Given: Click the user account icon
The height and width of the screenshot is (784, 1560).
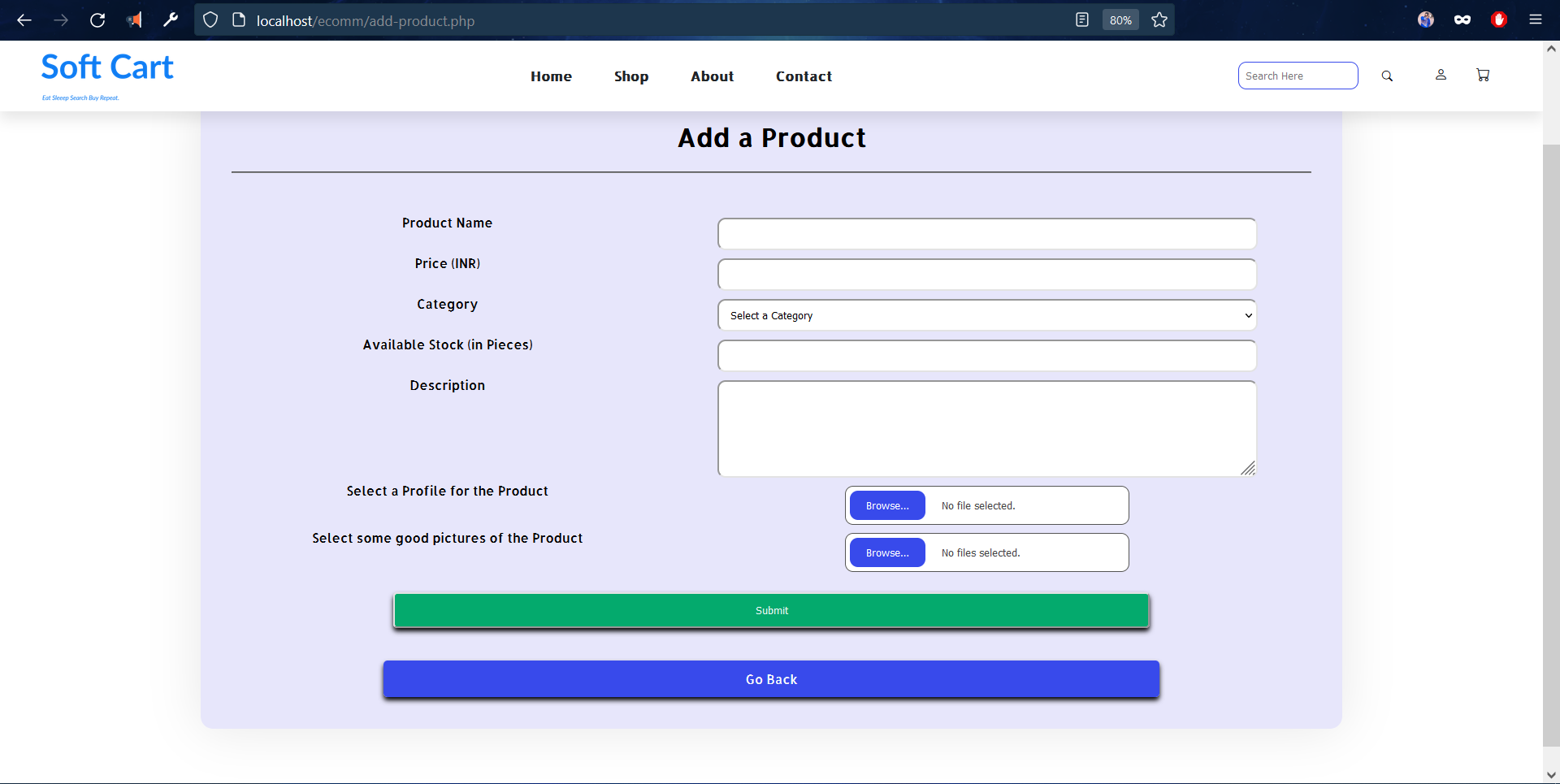Looking at the screenshot, I should coord(1441,75).
